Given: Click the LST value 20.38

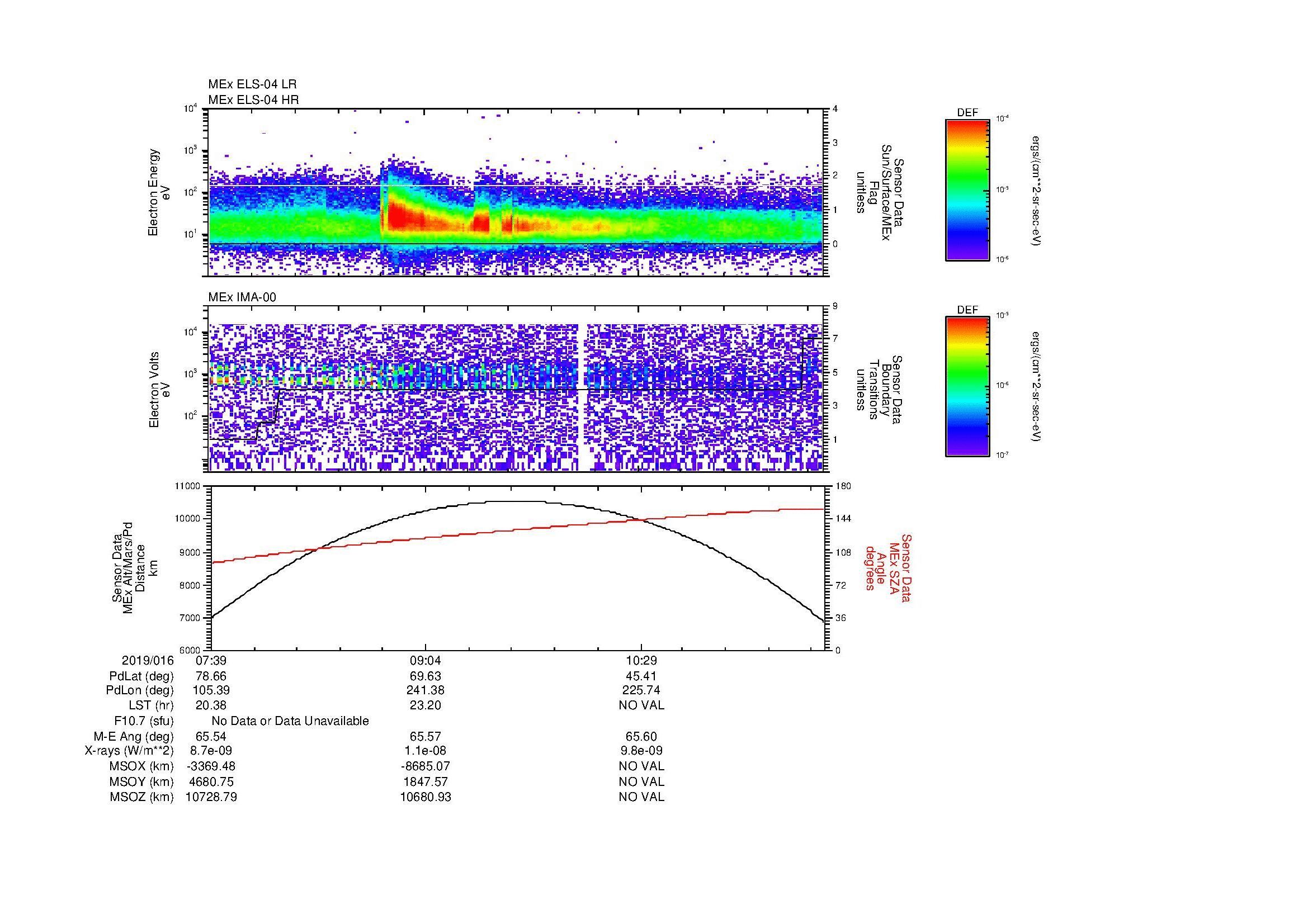Looking at the screenshot, I should click(x=211, y=705).
